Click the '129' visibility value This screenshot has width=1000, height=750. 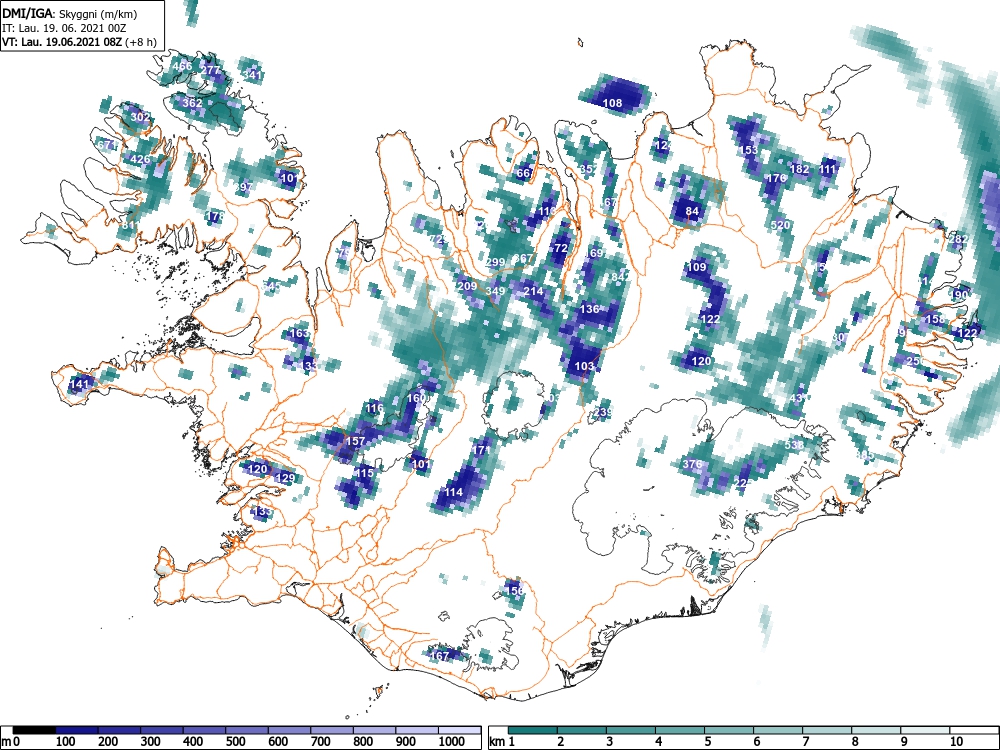pos(284,478)
